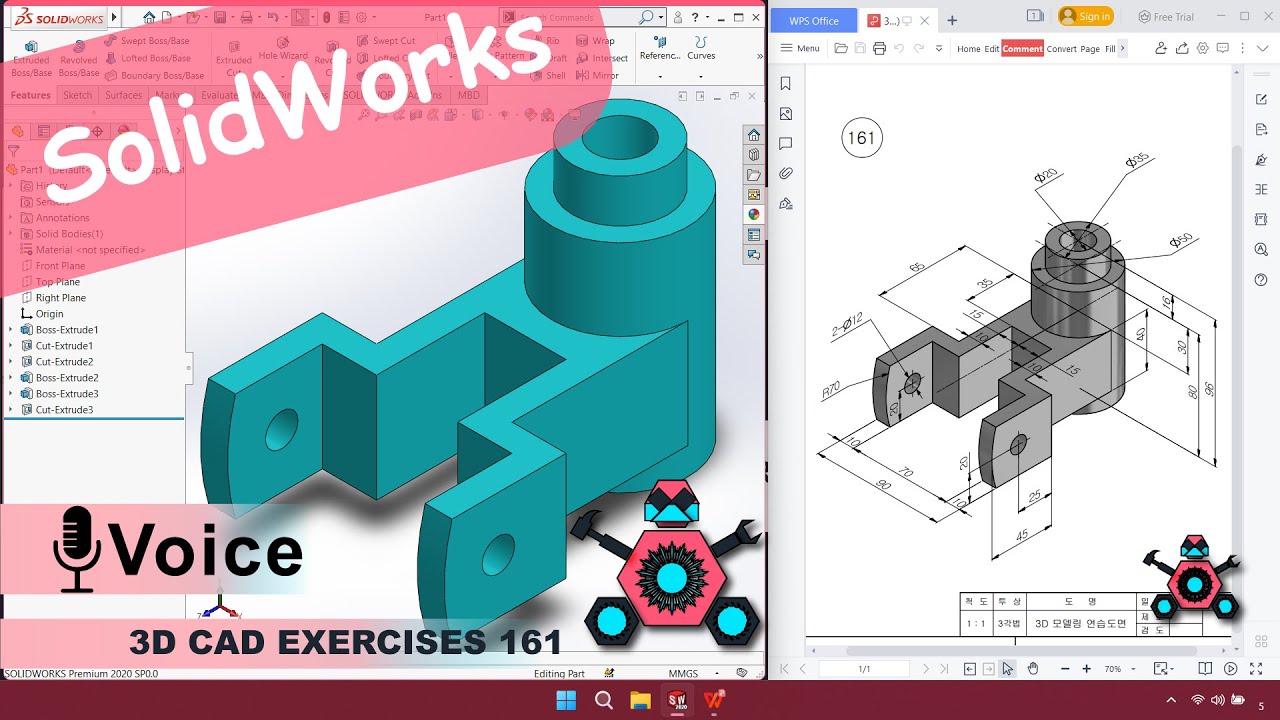Click the Rebuild traffic-light icon in SolidWorks

click(327, 17)
